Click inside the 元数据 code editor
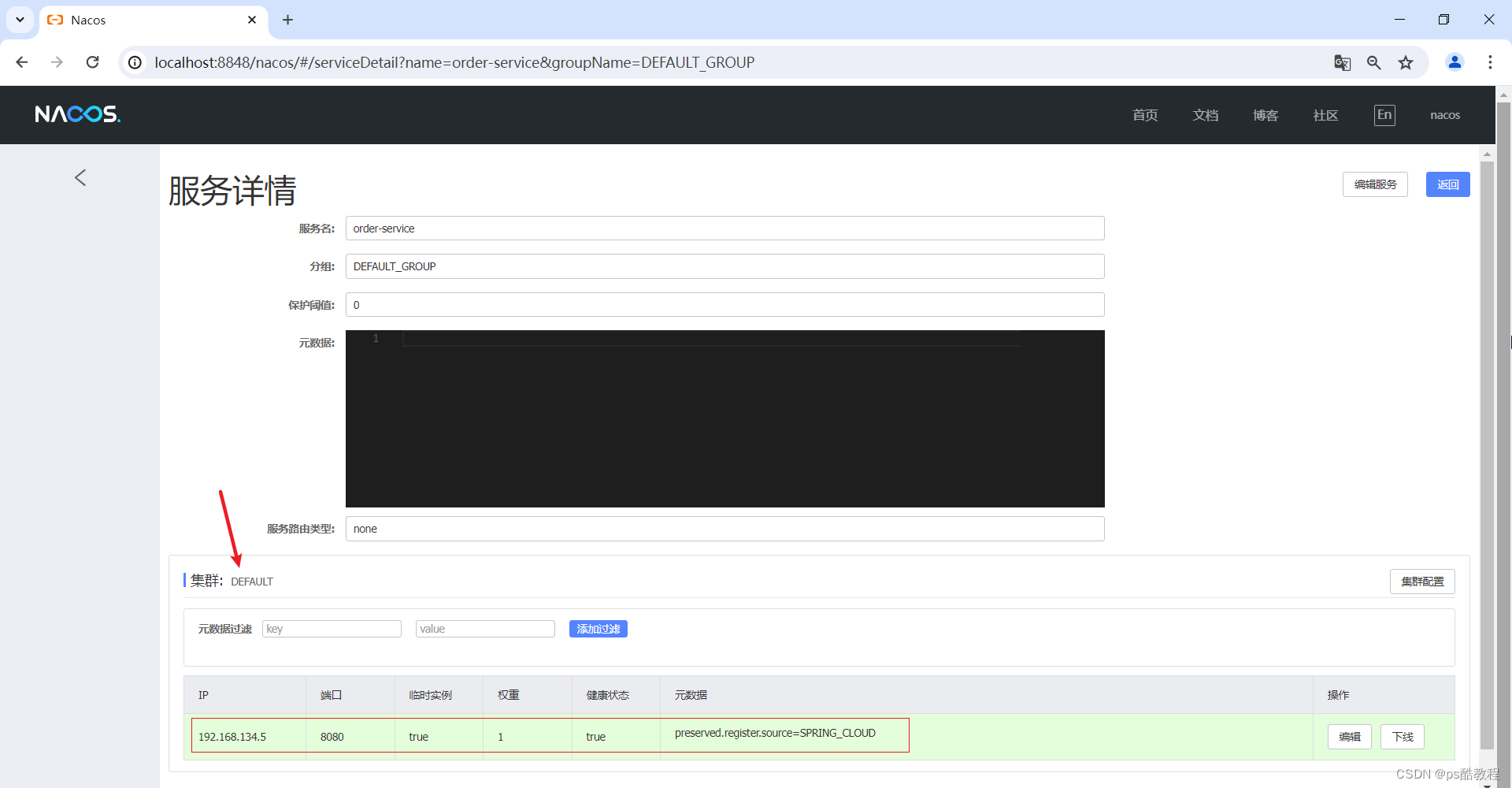Screen dimensions: 1512x788 point(724,418)
